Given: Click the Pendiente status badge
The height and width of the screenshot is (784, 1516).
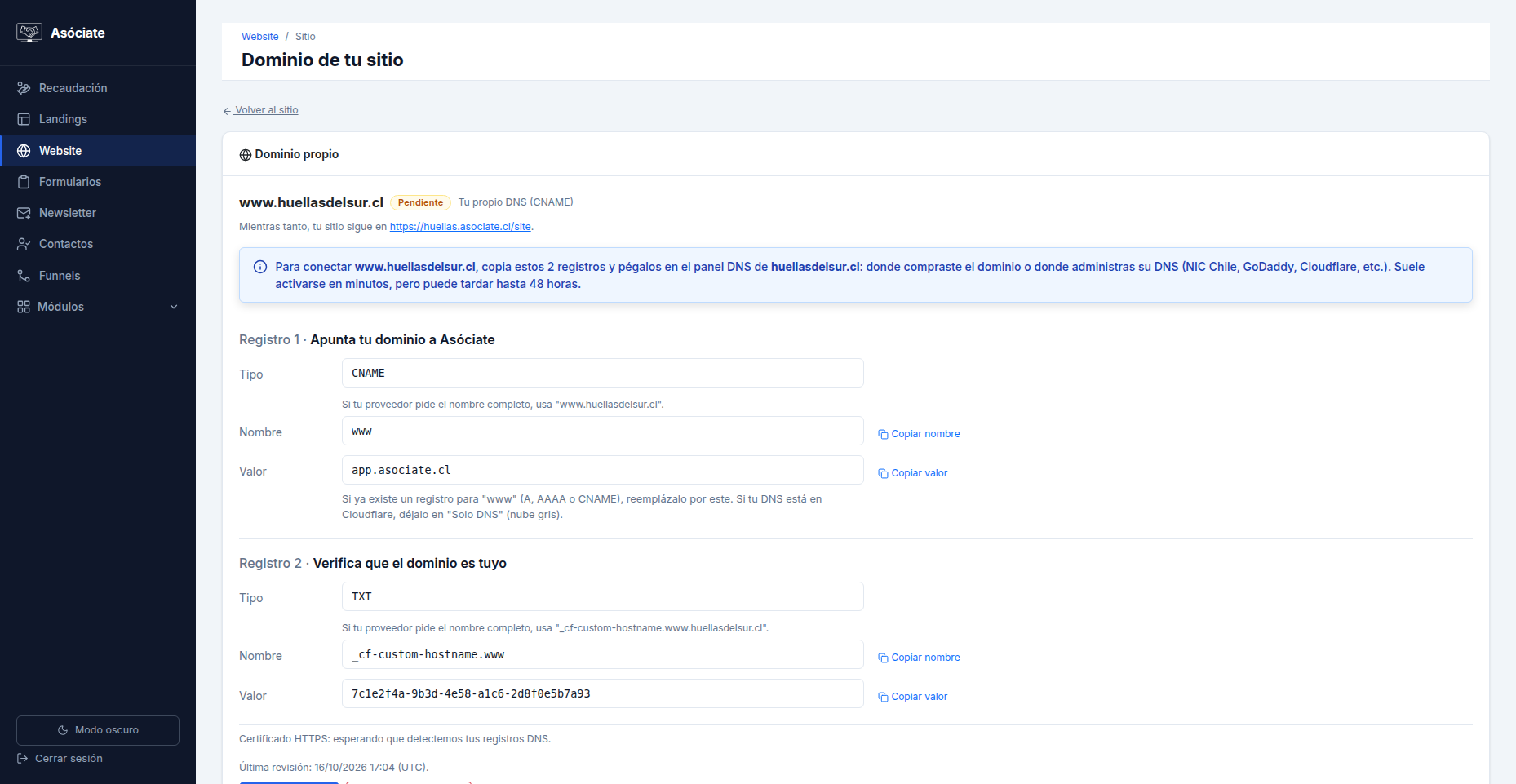Looking at the screenshot, I should point(420,202).
